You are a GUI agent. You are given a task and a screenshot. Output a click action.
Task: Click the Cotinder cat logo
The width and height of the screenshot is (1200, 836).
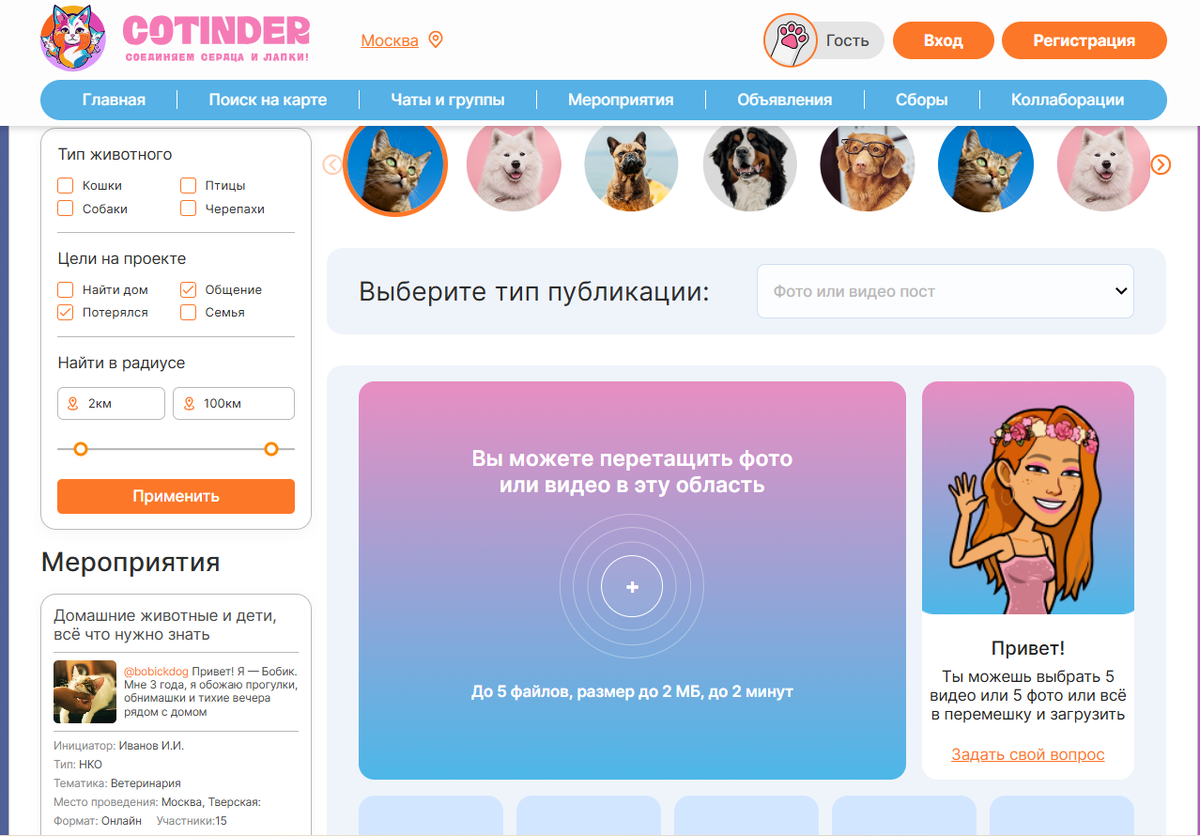73,38
